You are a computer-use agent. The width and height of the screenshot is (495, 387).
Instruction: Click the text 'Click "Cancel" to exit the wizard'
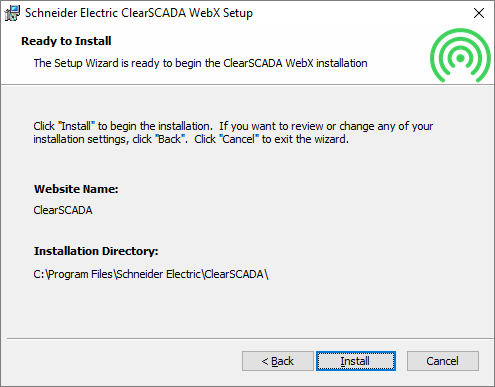coord(272,139)
